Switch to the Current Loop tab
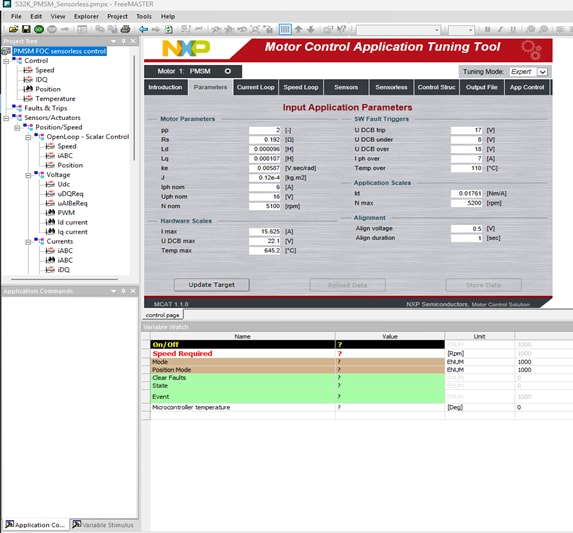 tap(255, 87)
